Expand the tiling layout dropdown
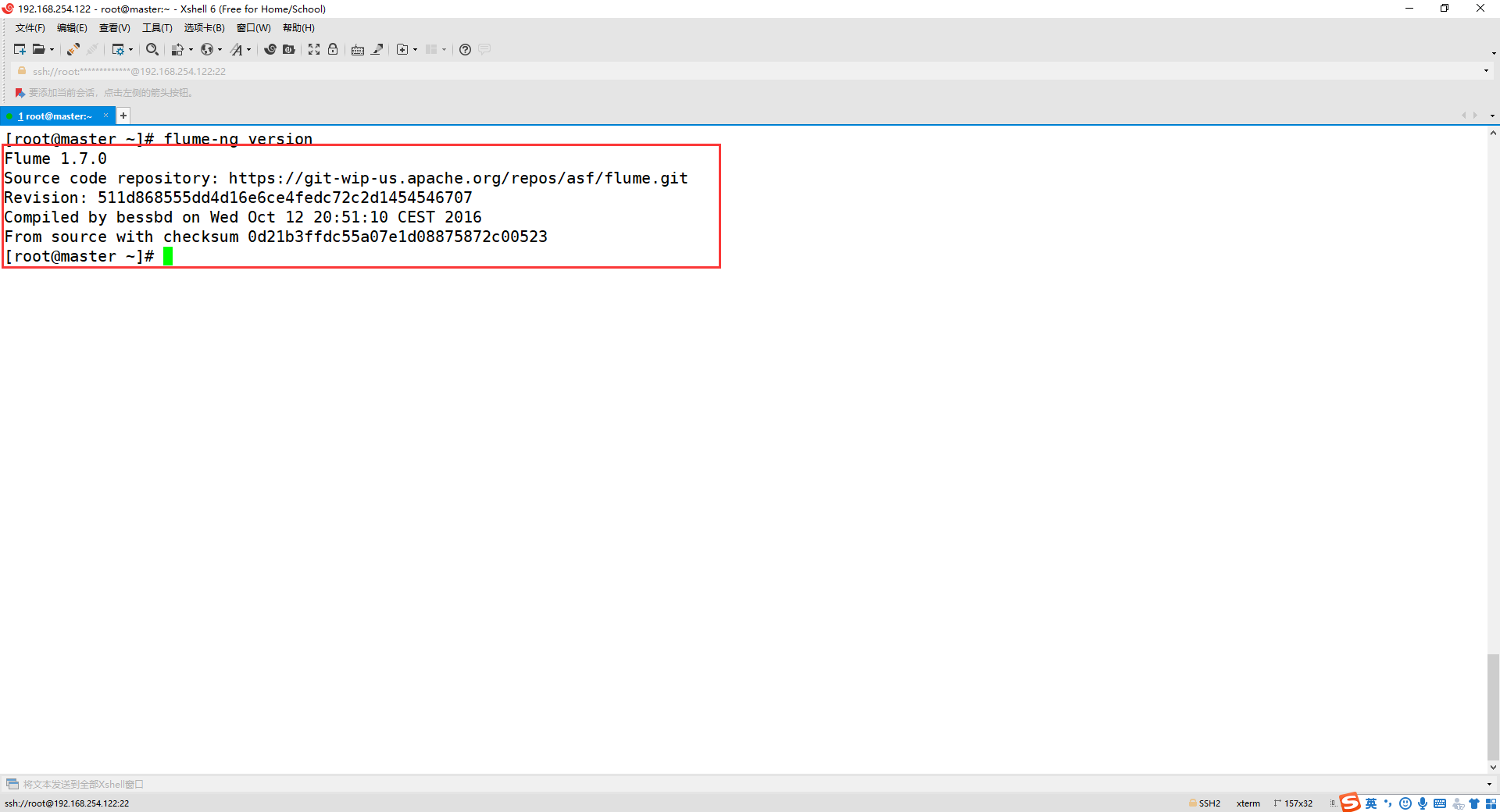Image resolution: width=1500 pixels, height=812 pixels. point(444,49)
